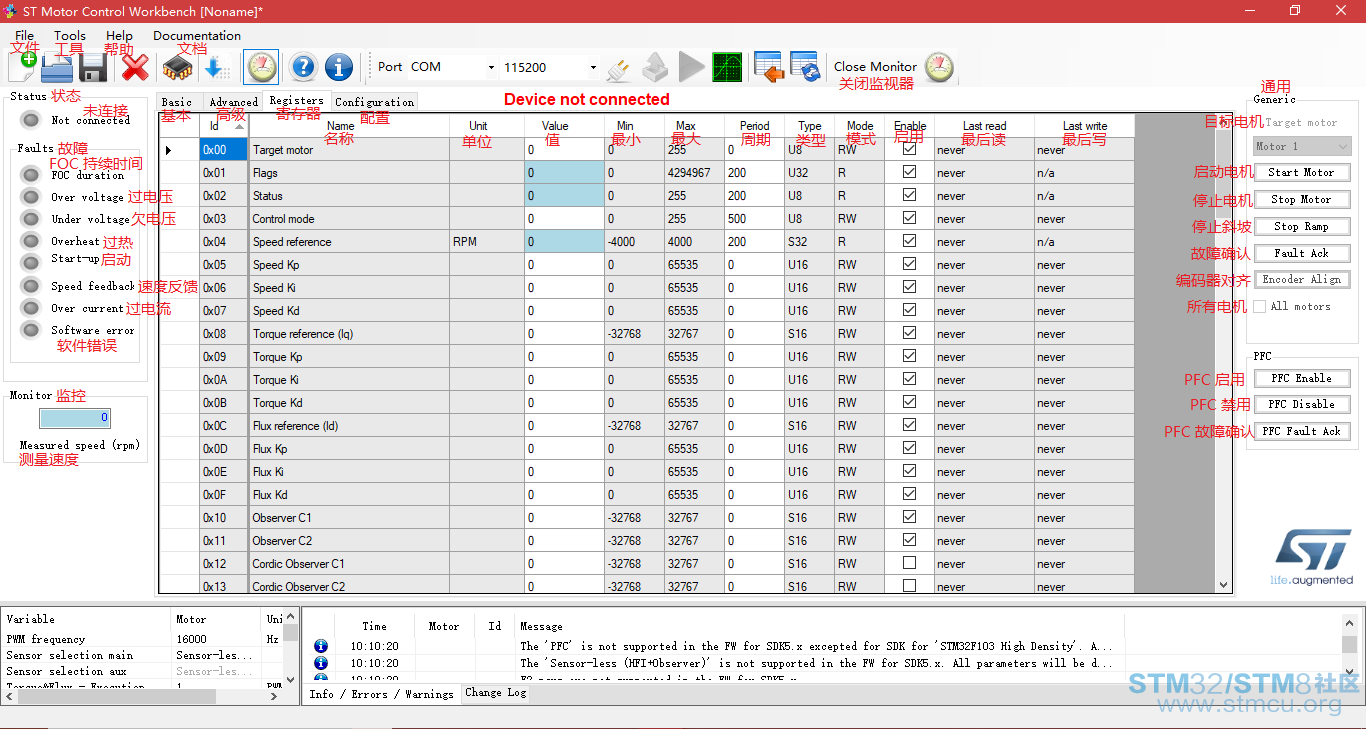The width and height of the screenshot is (1366, 729).
Task: Switch to the Advanced tab
Action: pos(234,102)
